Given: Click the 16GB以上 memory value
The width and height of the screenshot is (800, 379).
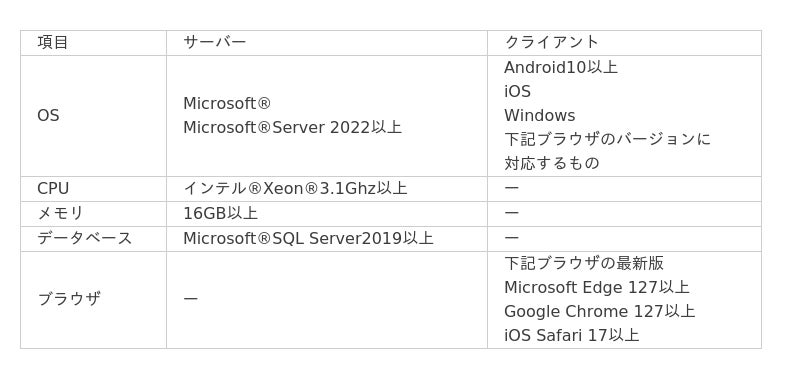Looking at the screenshot, I should click(220, 214).
